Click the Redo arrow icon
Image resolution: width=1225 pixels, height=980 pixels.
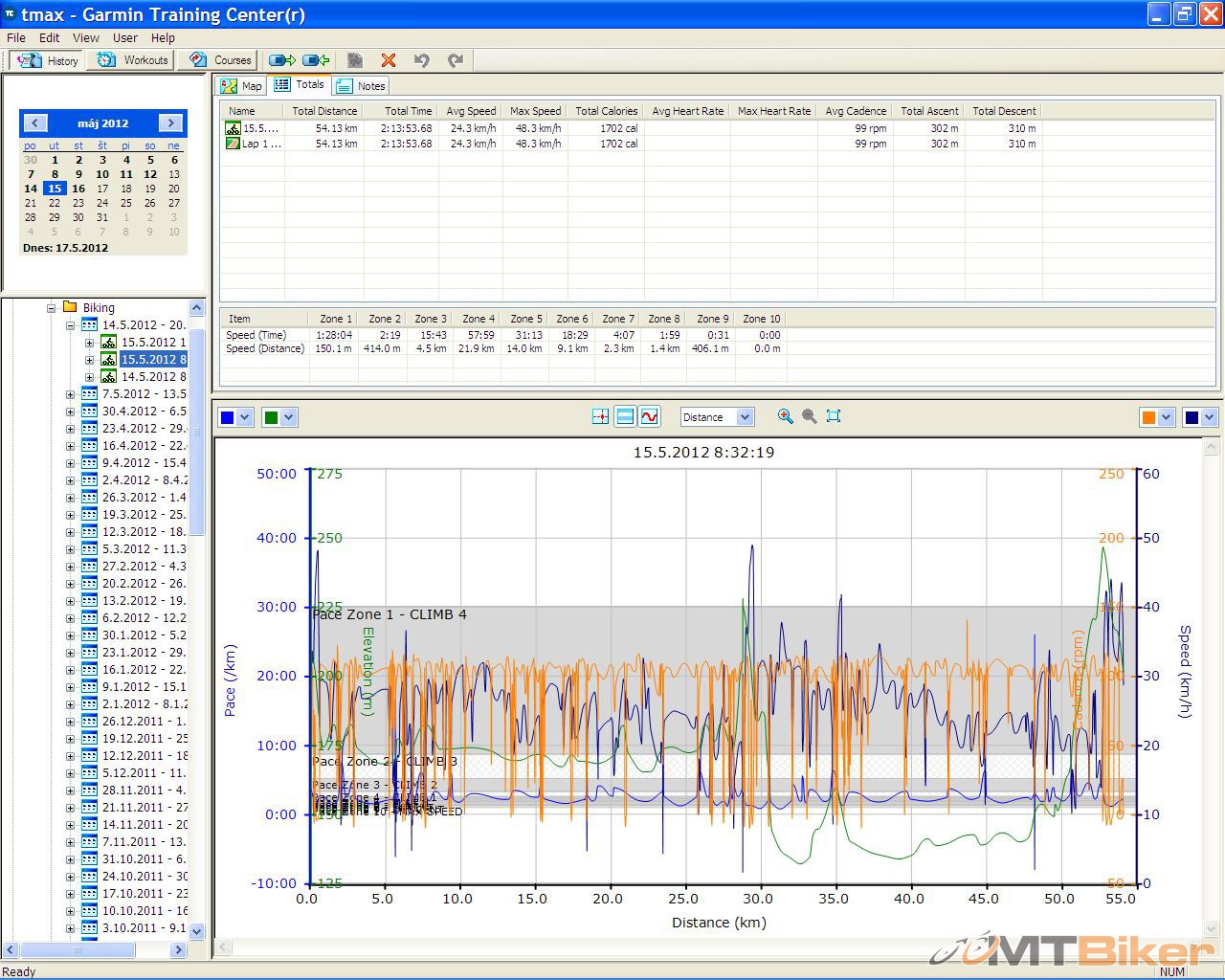[456, 60]
